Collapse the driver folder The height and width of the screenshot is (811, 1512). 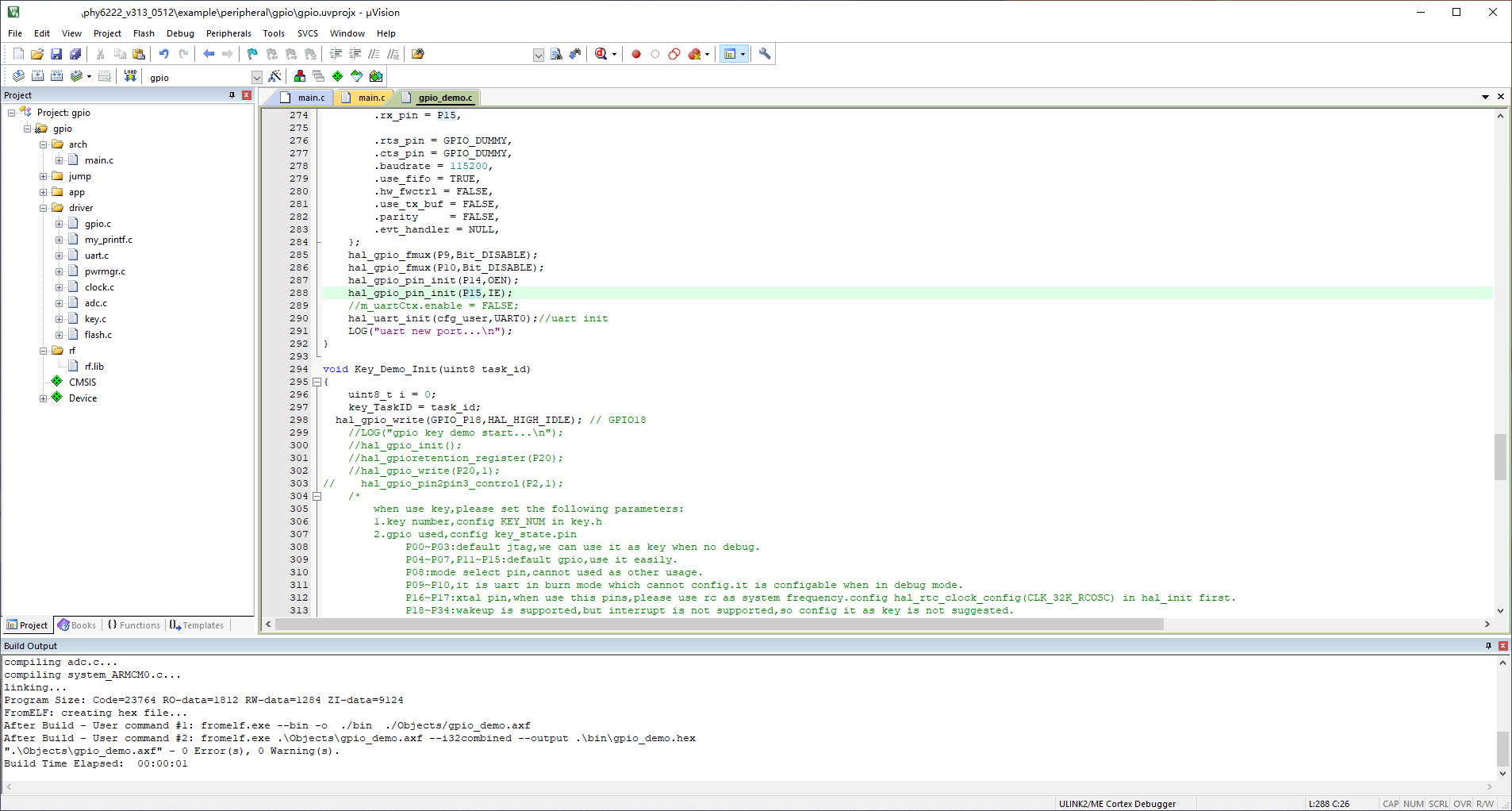point(44,208)
